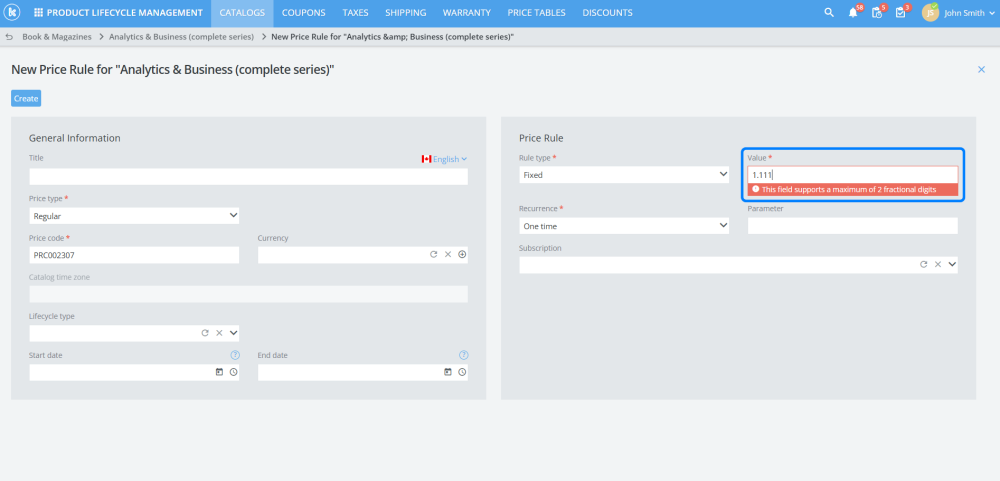Image resolution: width=1000 pixels, height=481 pixels.
Task: Click the JS user avatar
Action: click(930, 13)
